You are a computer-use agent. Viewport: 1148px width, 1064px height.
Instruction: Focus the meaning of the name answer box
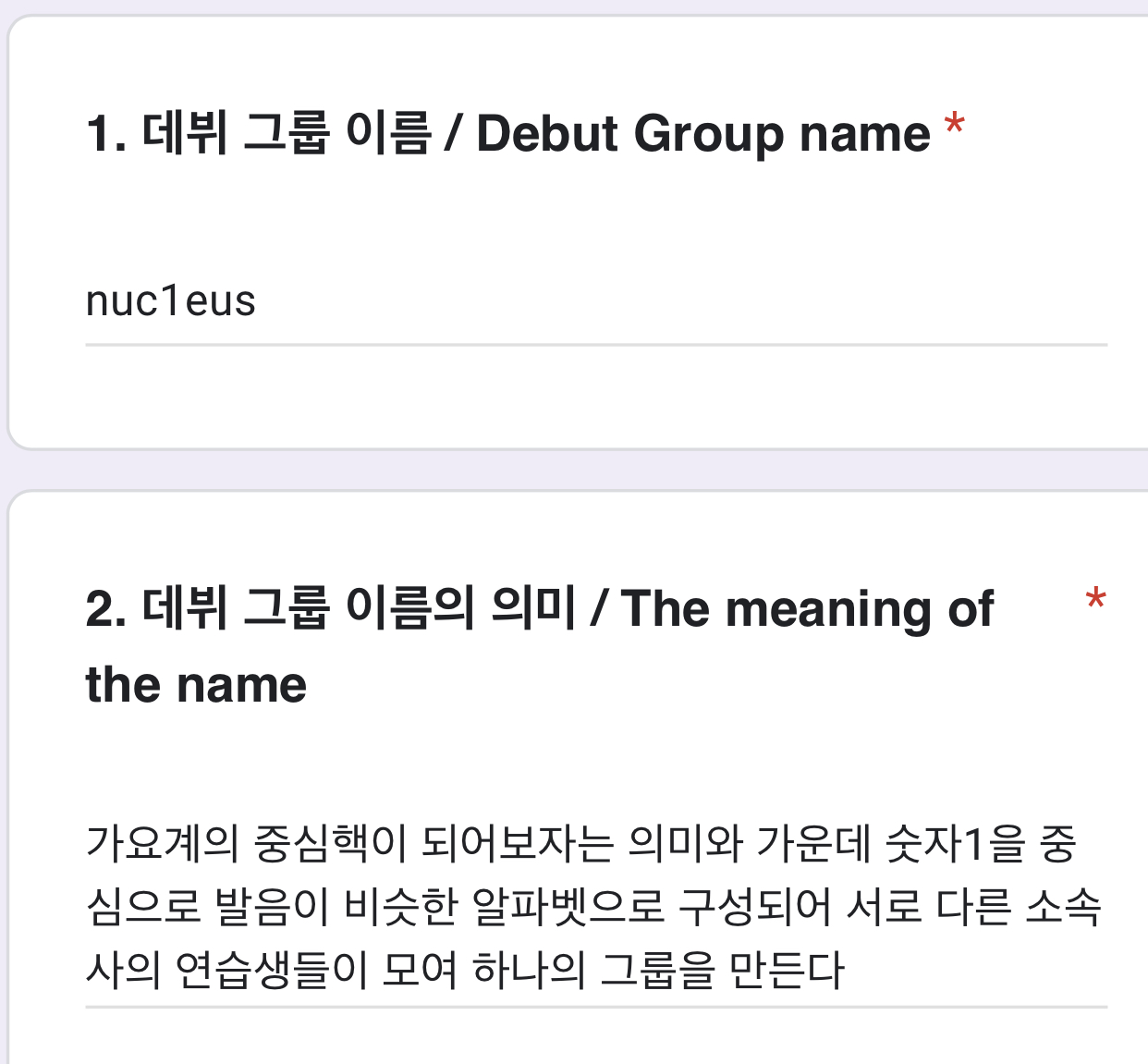pos(596,906)
